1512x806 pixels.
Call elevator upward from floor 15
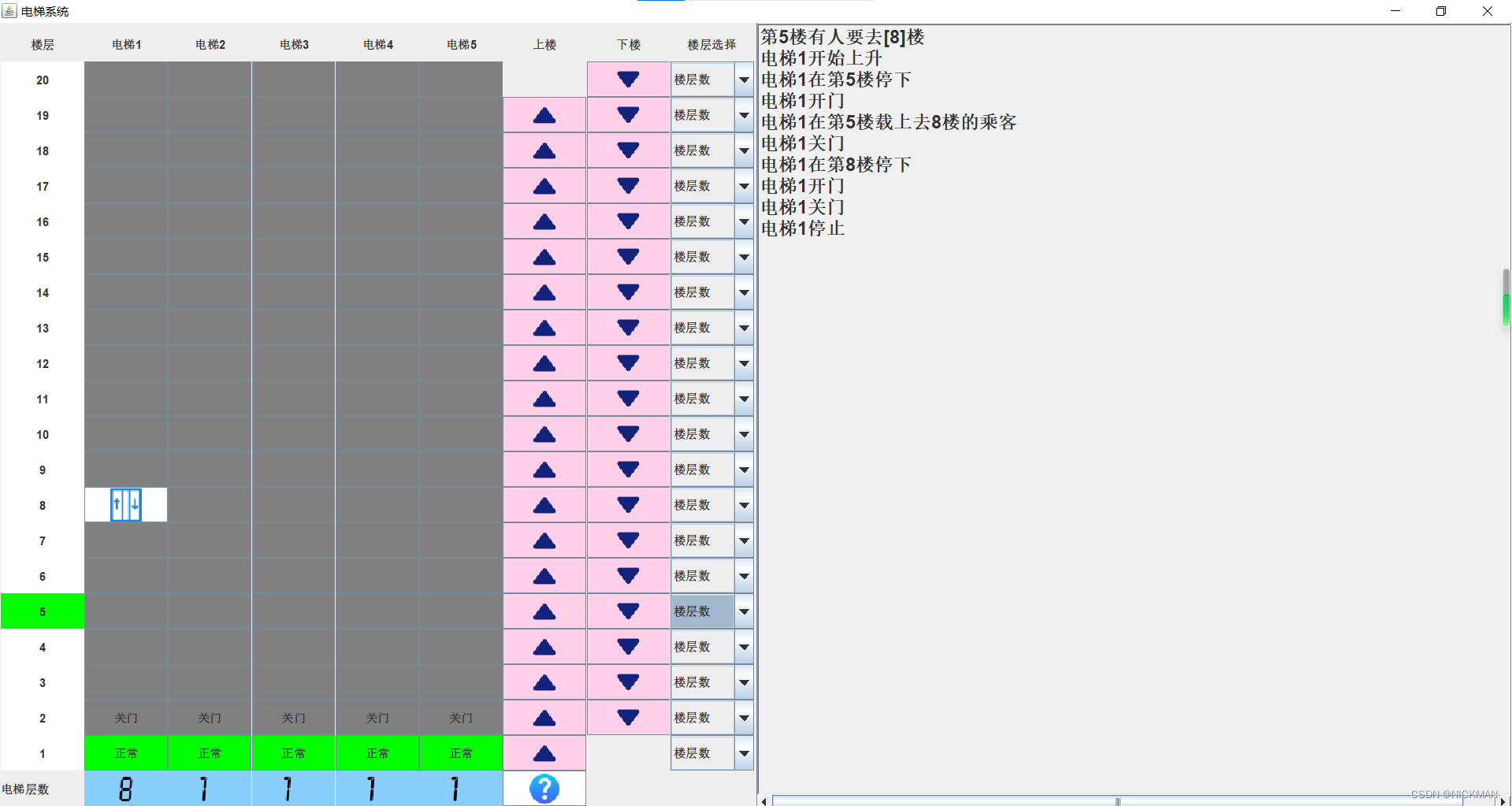[544, 257]
